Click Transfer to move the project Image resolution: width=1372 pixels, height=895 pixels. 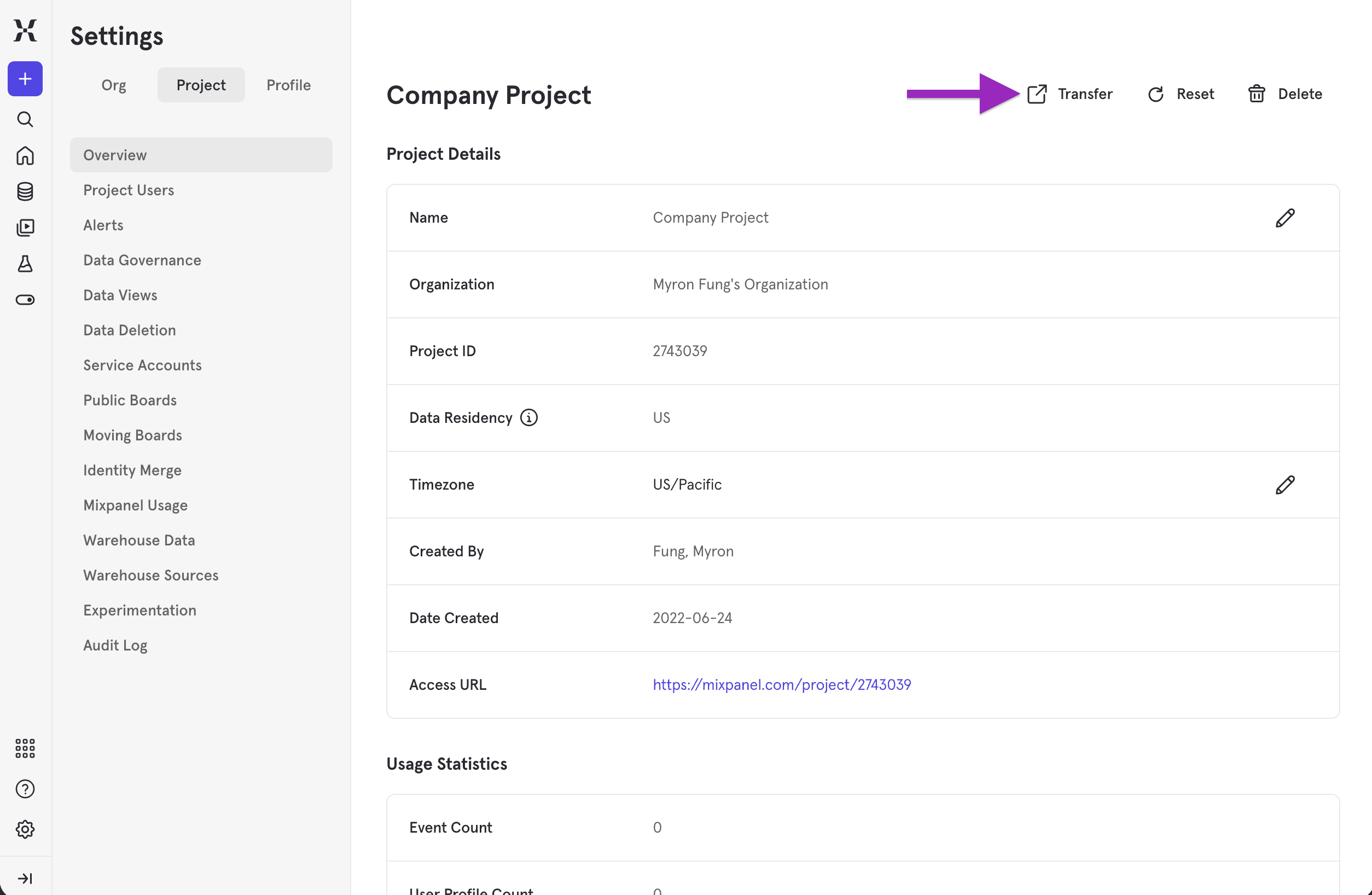click(x=1084, y=94)
